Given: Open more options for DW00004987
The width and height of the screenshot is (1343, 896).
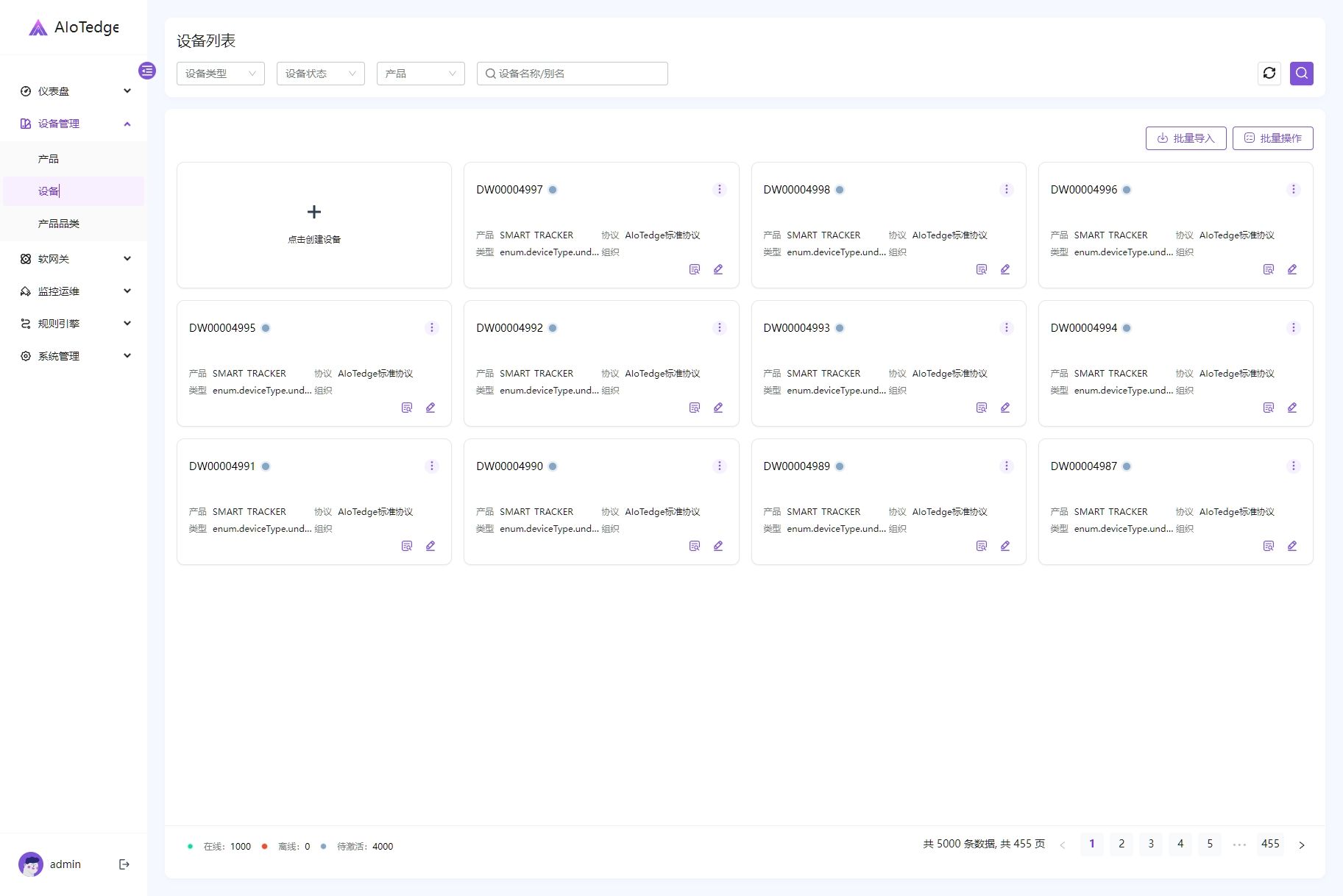Looking at the screenshot, I should (1294, 466).
